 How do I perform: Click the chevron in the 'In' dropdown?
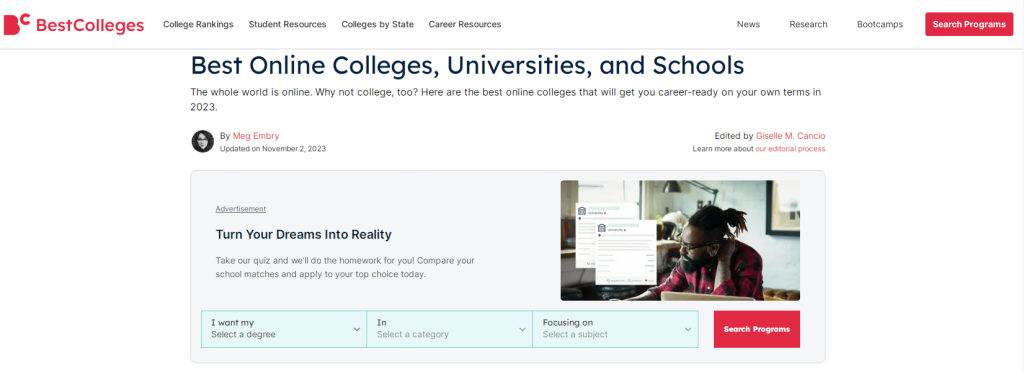tap(522, 330)
